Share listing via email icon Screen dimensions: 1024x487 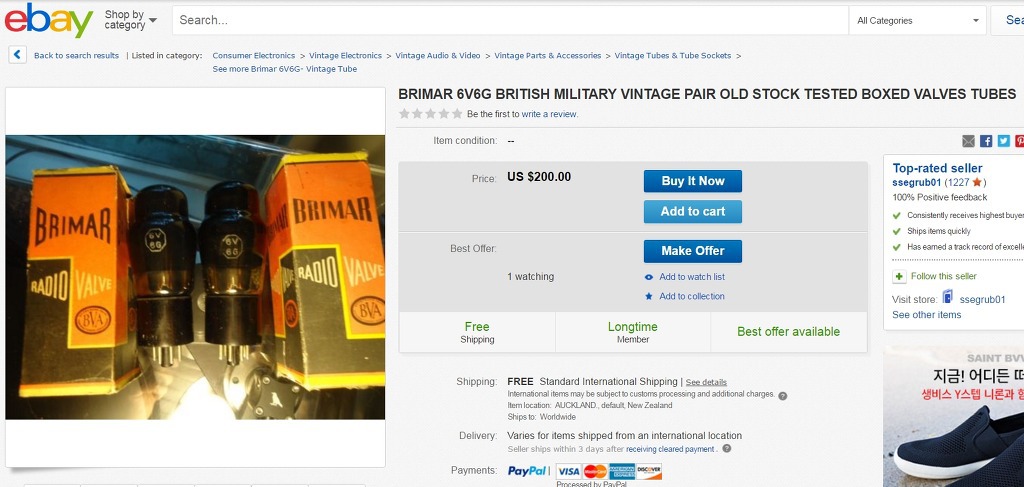pyautogui.click(x=968, y=141)
